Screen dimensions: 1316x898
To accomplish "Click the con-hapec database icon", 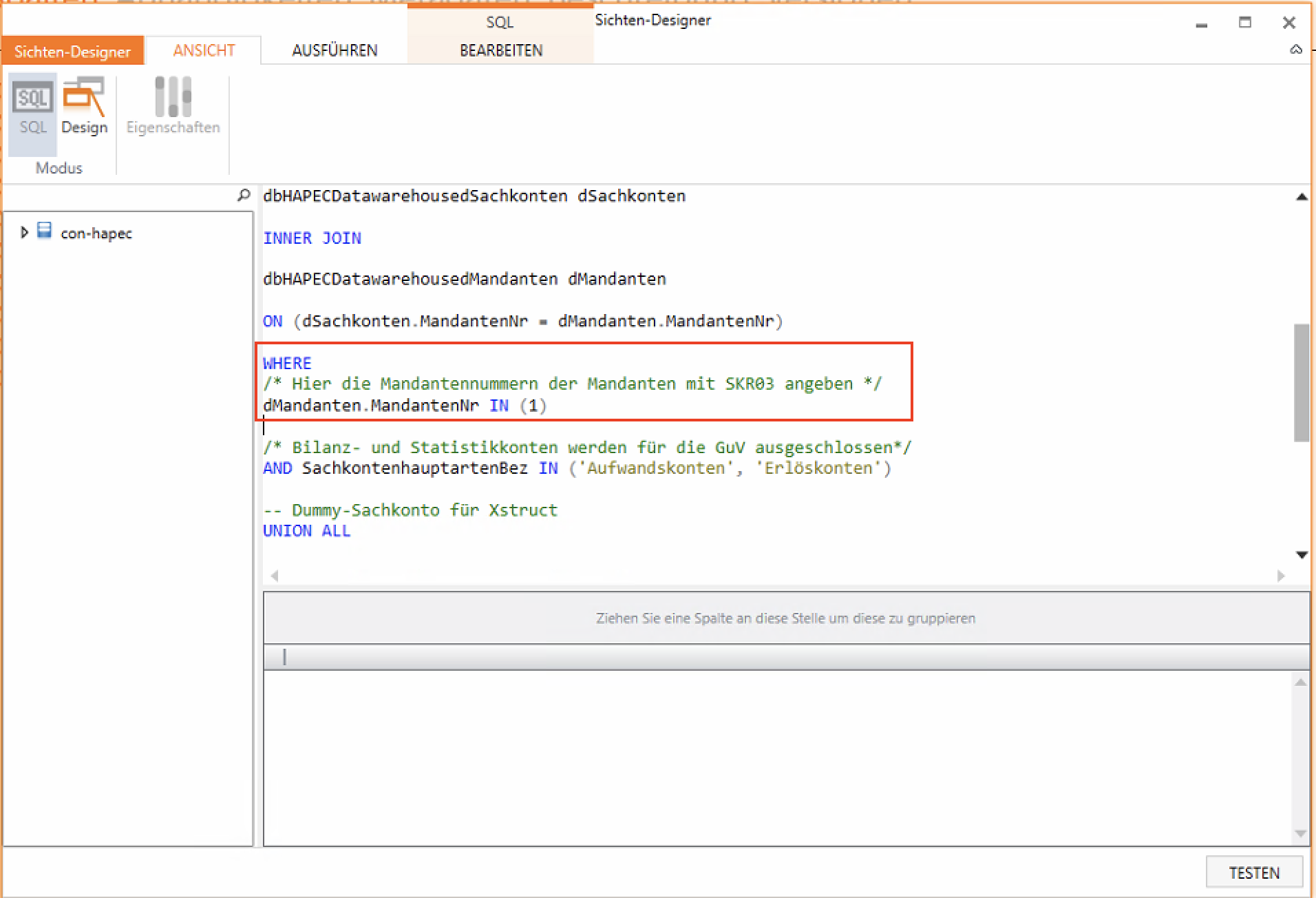I will 45,231.
